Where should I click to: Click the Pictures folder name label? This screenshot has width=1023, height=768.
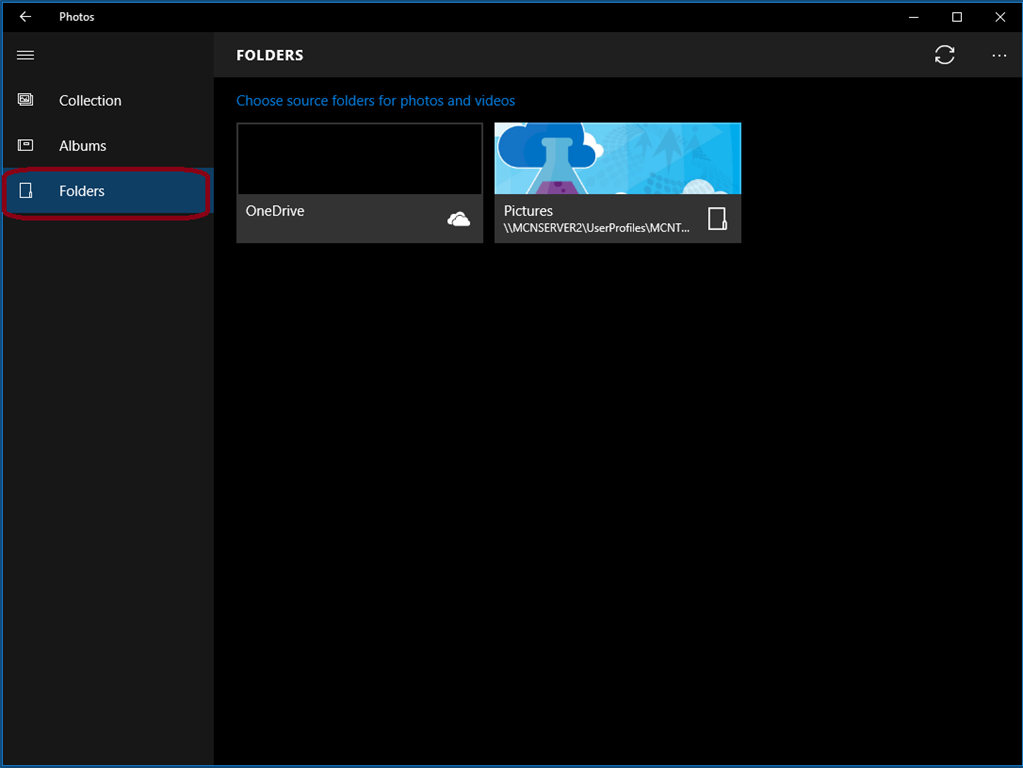[528, 211]
